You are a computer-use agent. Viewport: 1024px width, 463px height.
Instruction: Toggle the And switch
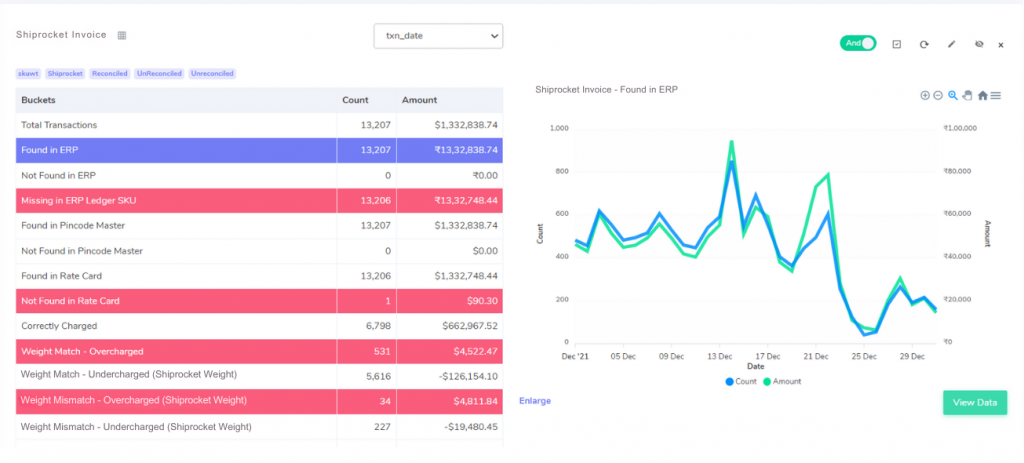coord(858,43)
